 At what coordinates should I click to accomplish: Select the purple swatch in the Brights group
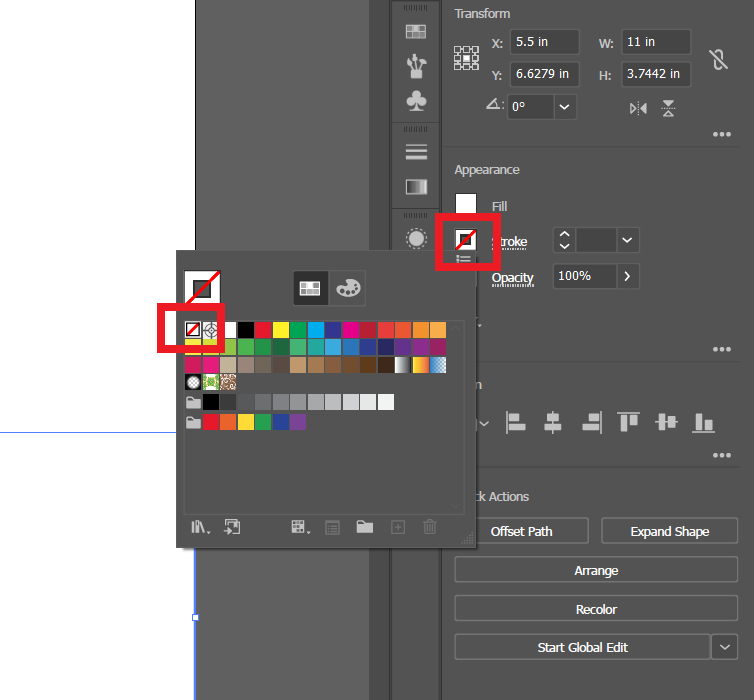[x=298, y=422]
